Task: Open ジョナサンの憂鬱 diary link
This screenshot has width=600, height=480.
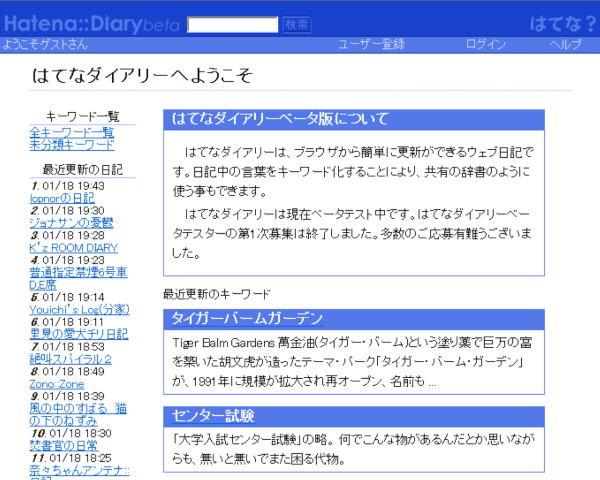Action: (x=71, y=223)
